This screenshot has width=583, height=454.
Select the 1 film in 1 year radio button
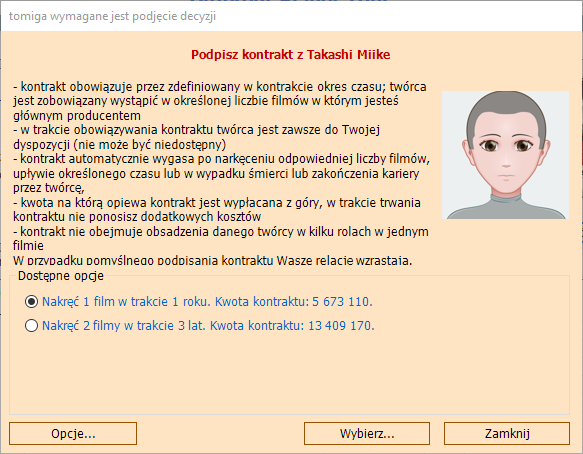tap(31, 301)
